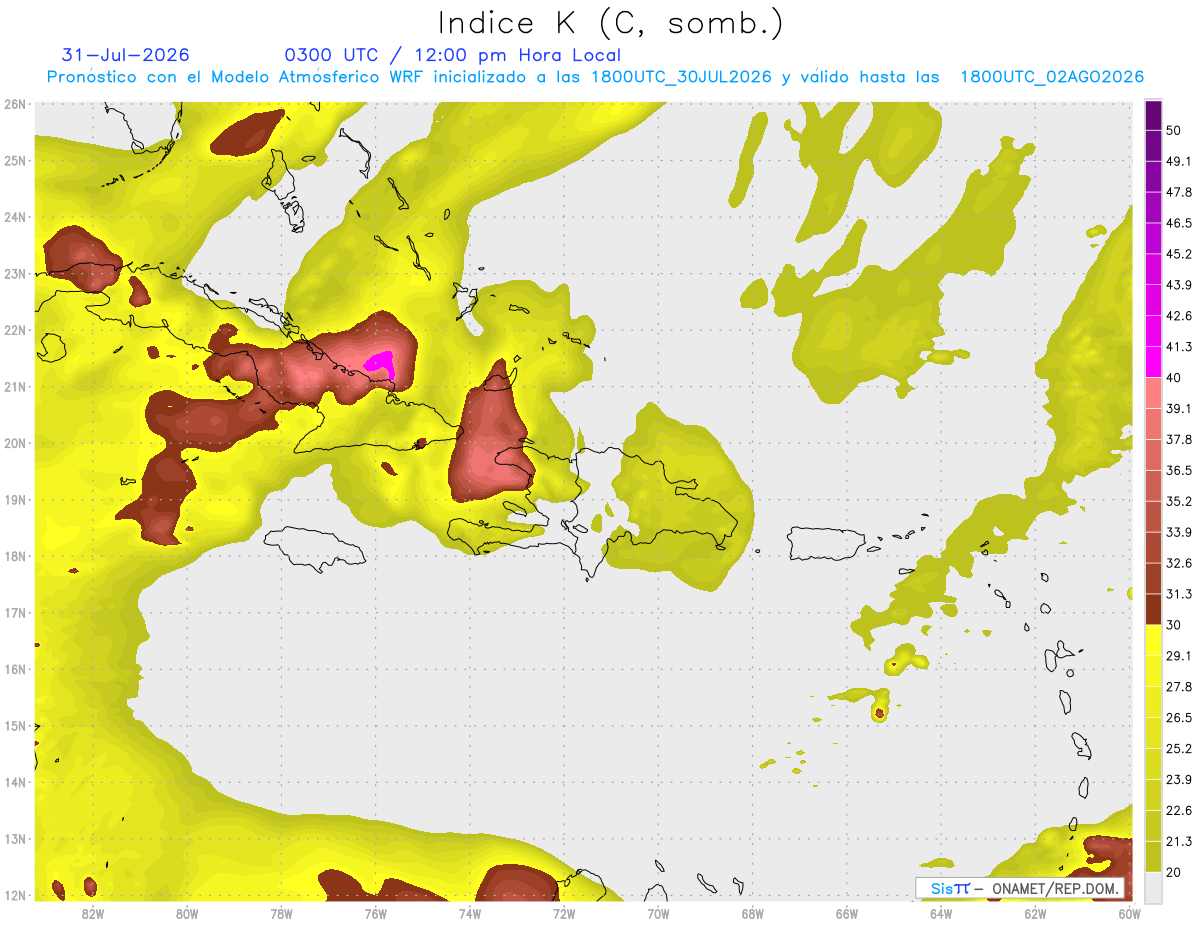1200x927 pixels.
Task: Click the colorbar value 49.1
Action: click(1178, 161)
